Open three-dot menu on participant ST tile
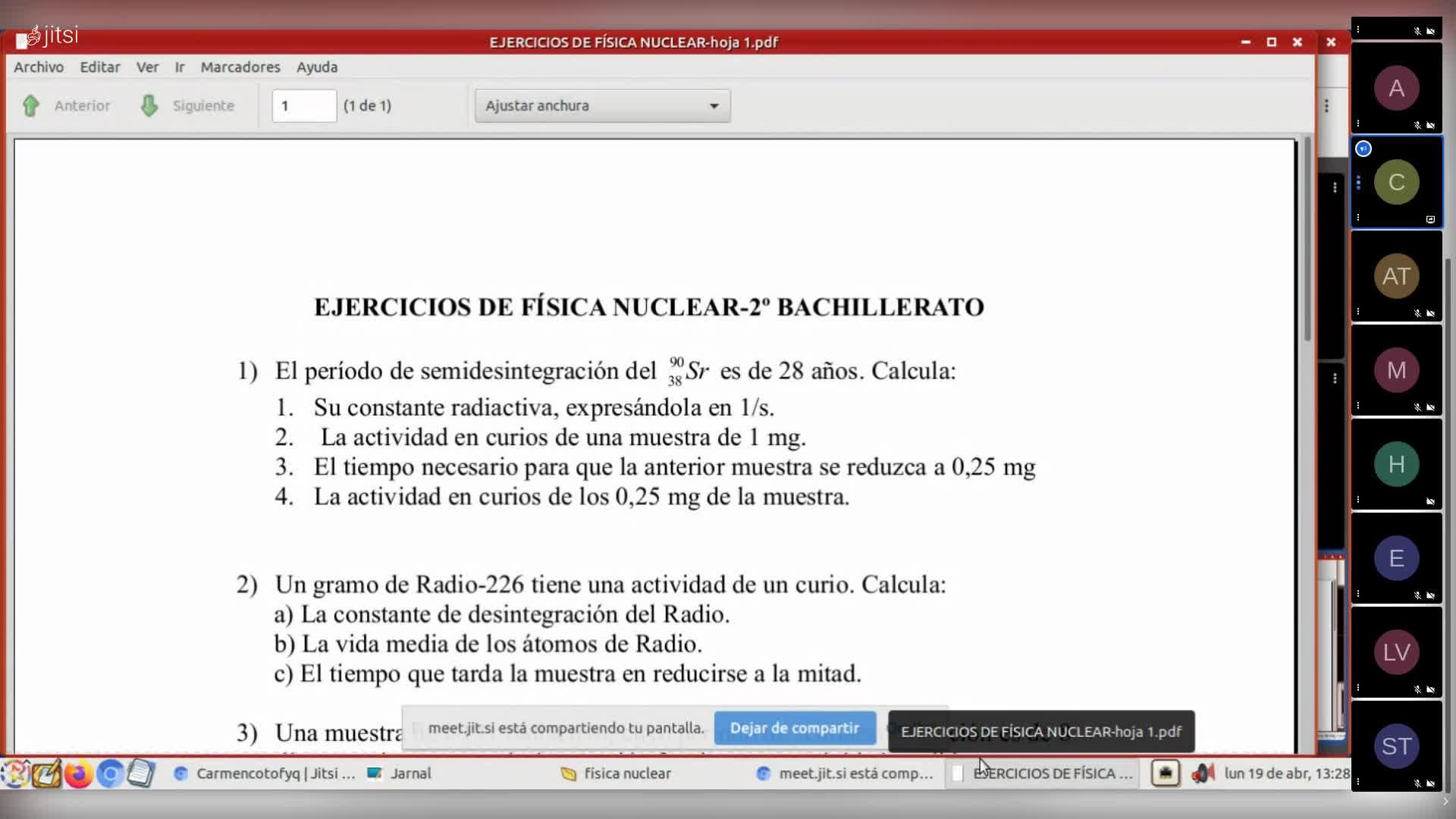This screenshot has width=1456, height=819. pyautogui.click(x=1358, y=782)
